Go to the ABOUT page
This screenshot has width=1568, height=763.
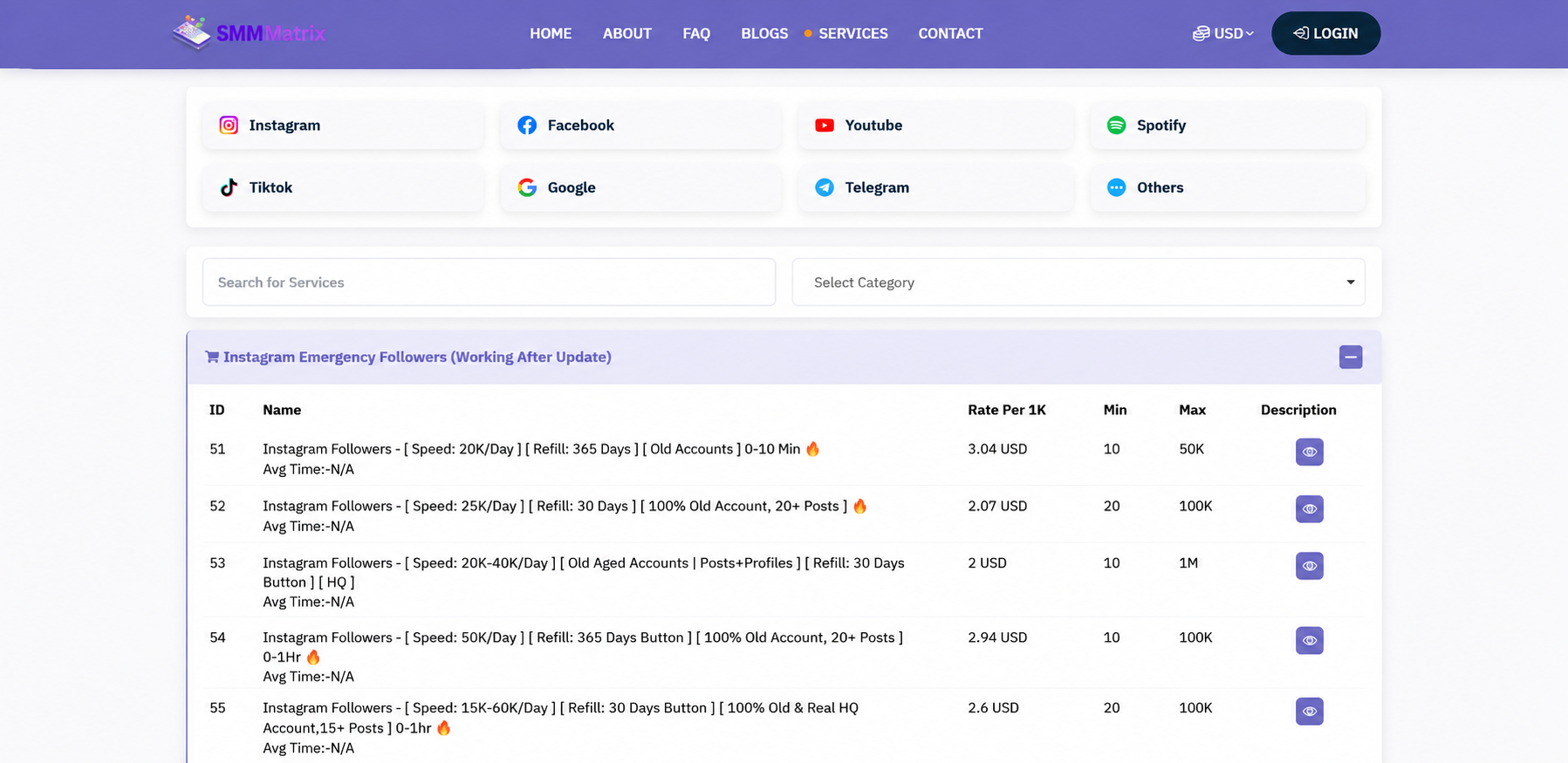[627, 33]
